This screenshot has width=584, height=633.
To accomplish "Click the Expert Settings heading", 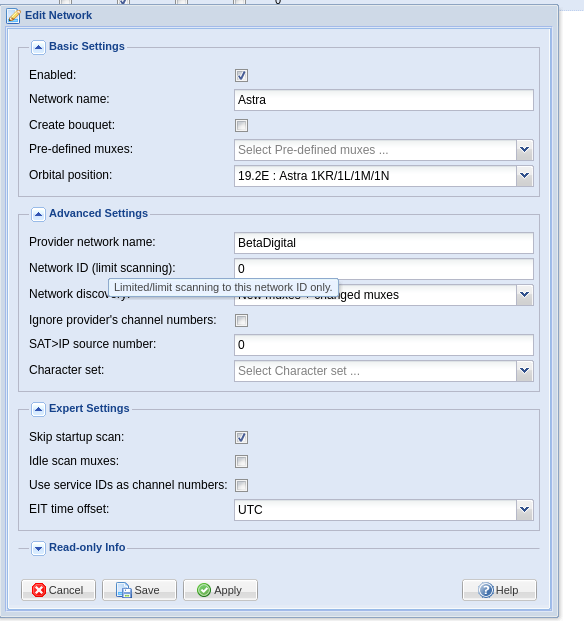I will 89,409.
